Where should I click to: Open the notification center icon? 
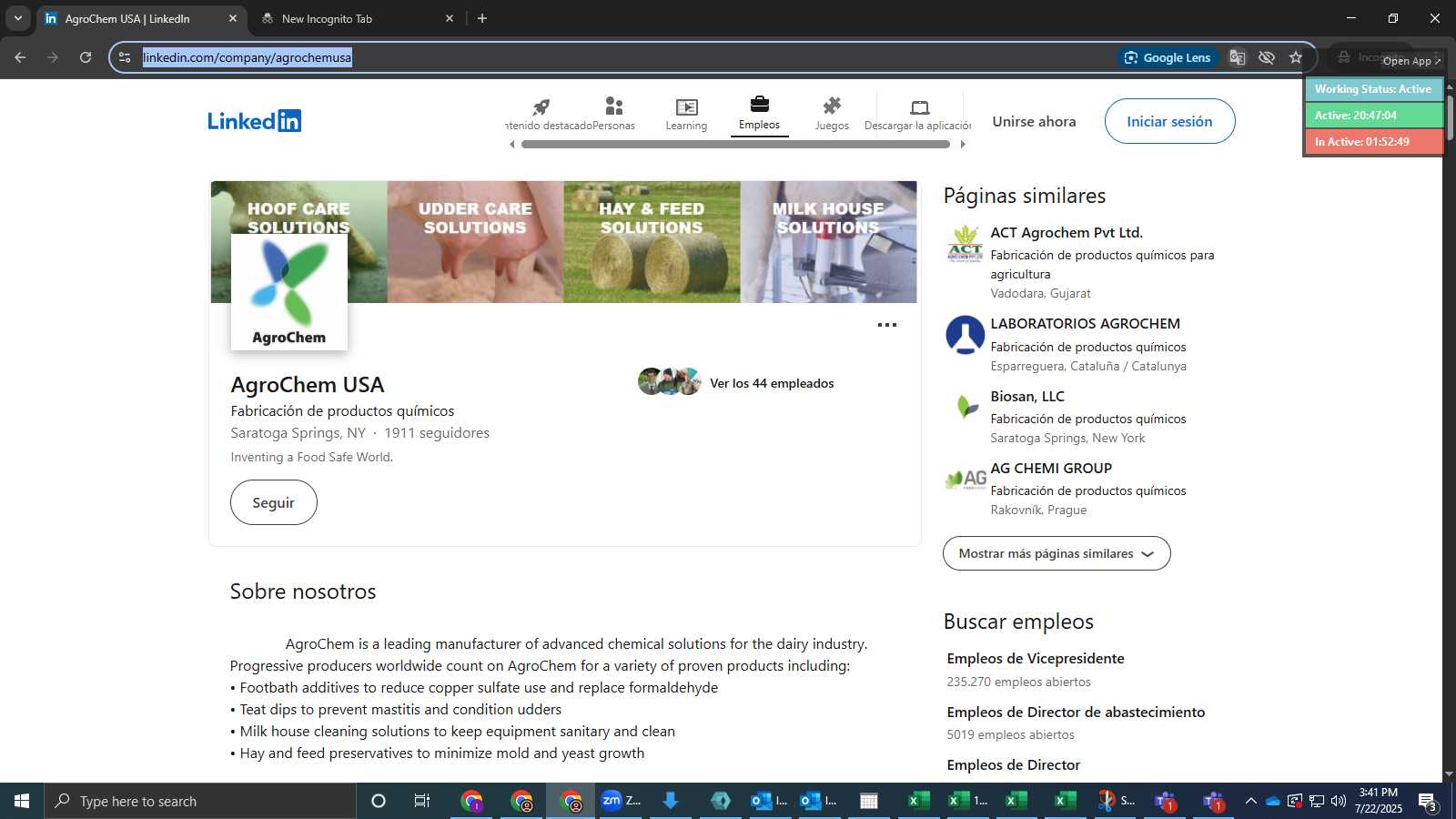click(1427, 801)
